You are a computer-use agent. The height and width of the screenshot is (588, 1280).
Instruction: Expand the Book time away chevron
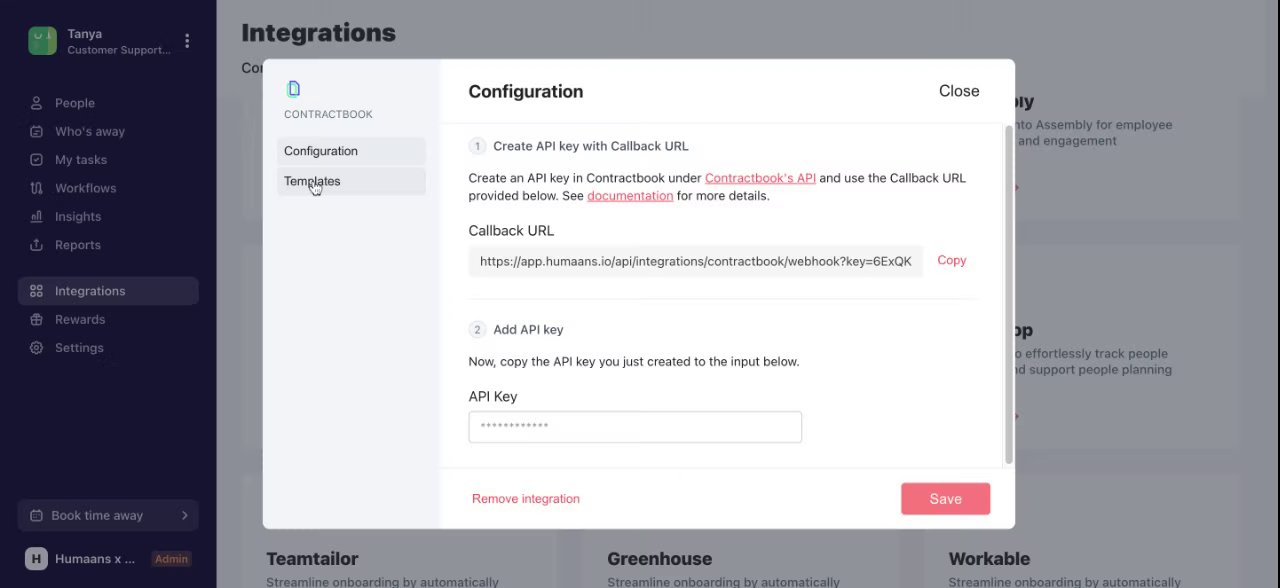[x=185, y=516]
